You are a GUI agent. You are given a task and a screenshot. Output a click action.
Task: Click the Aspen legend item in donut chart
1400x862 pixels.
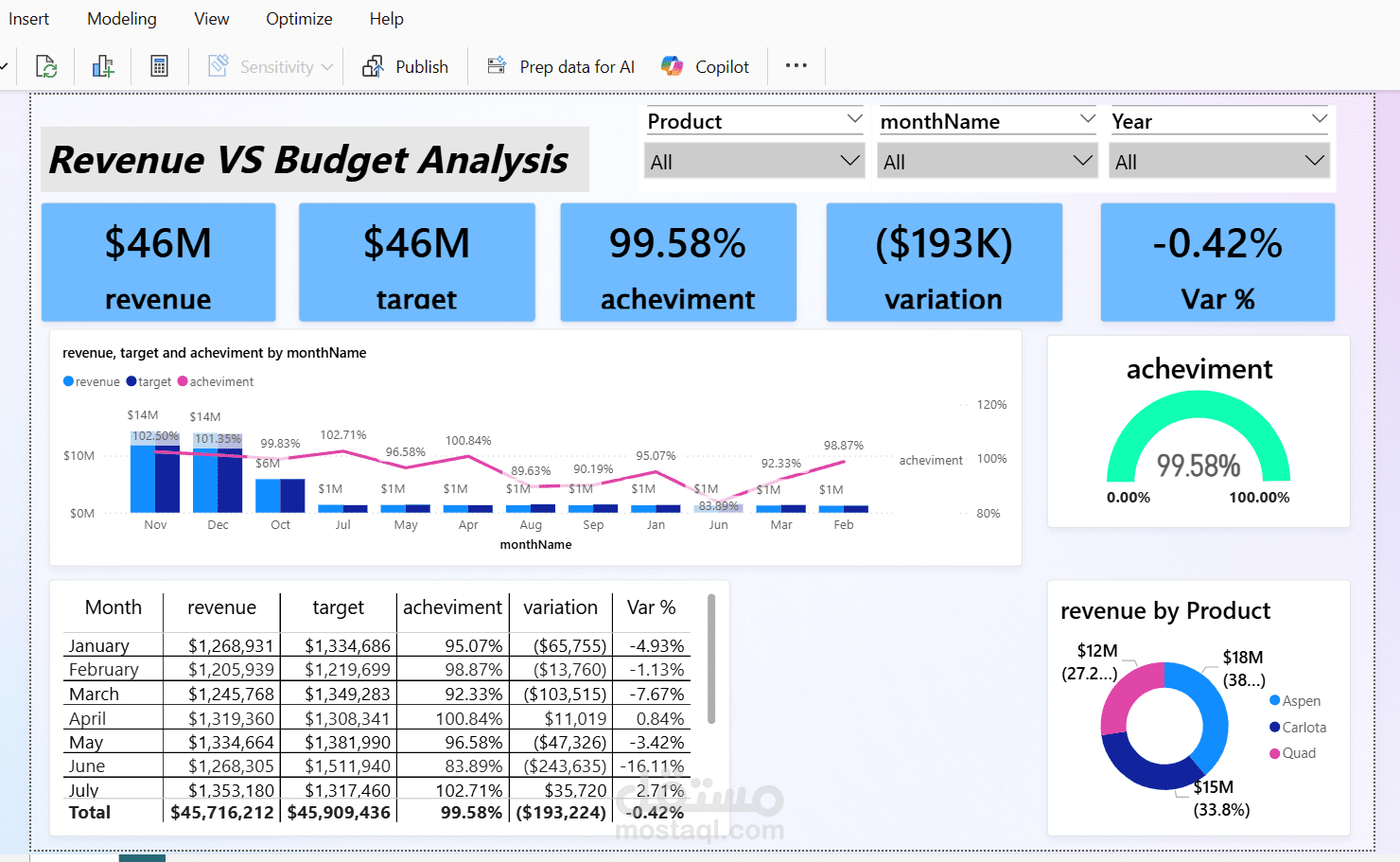[1295, 700]
